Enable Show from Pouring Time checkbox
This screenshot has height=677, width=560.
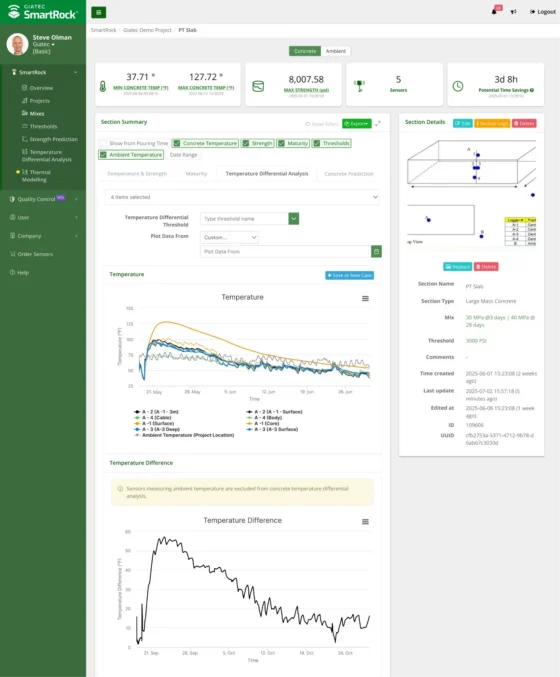click(x=103, y=143)
